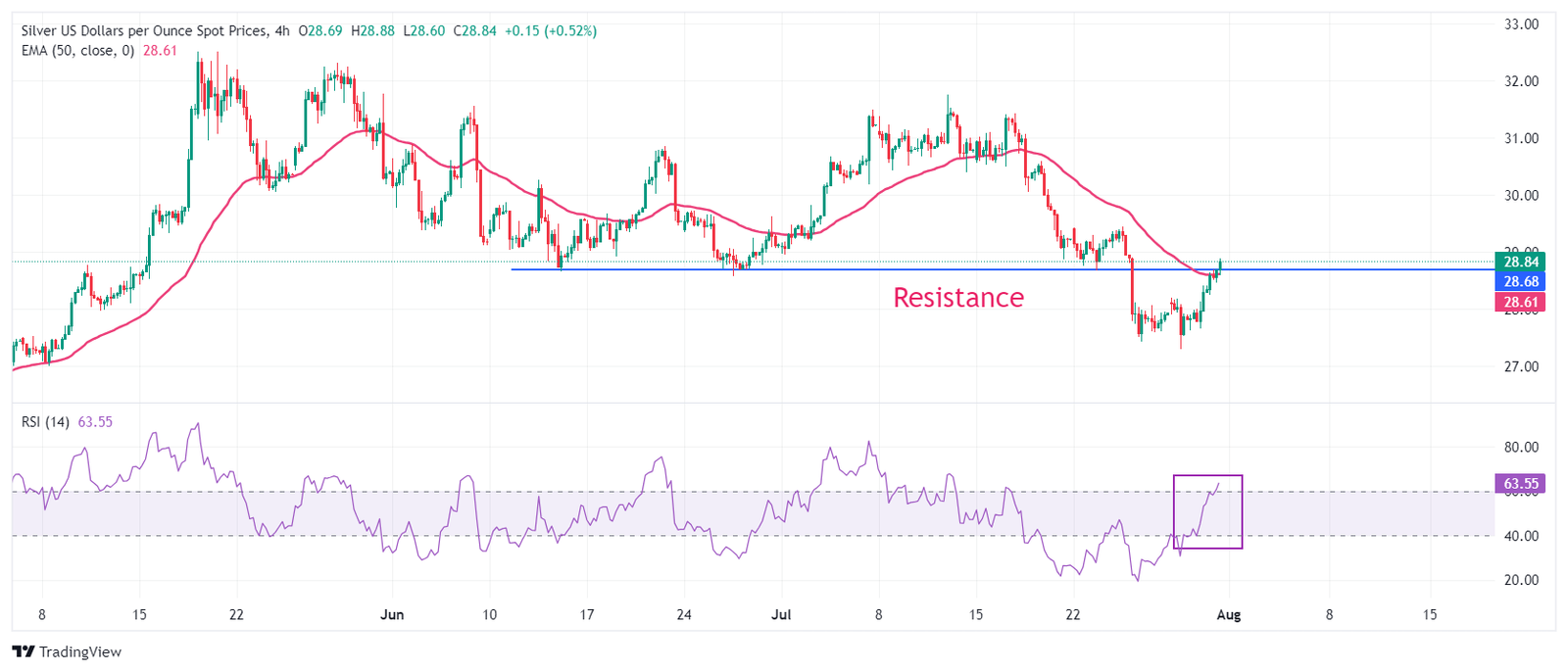This screenshot has height=672, width=1568.
Task: Click the TradingView logo
Action: point(67,651)
